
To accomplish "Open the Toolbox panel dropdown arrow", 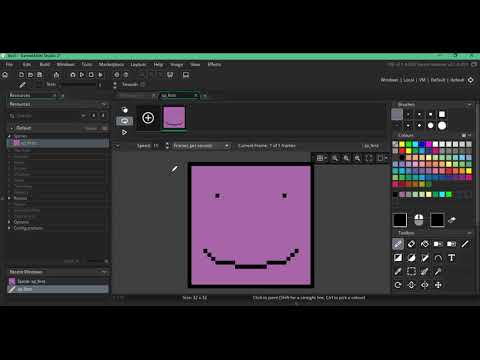I will tap(469, 233).
